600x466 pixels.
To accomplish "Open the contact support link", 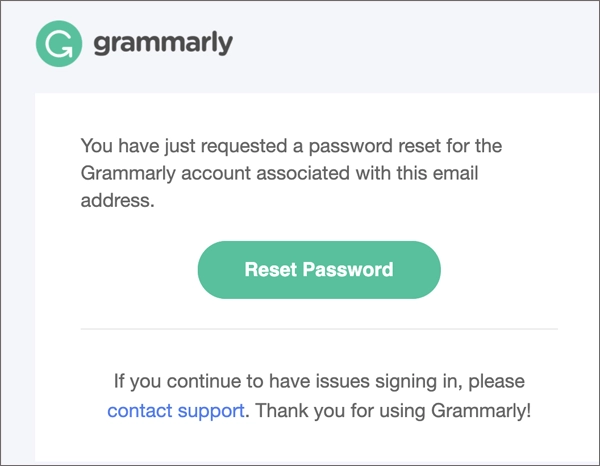I will pos(176,410).
